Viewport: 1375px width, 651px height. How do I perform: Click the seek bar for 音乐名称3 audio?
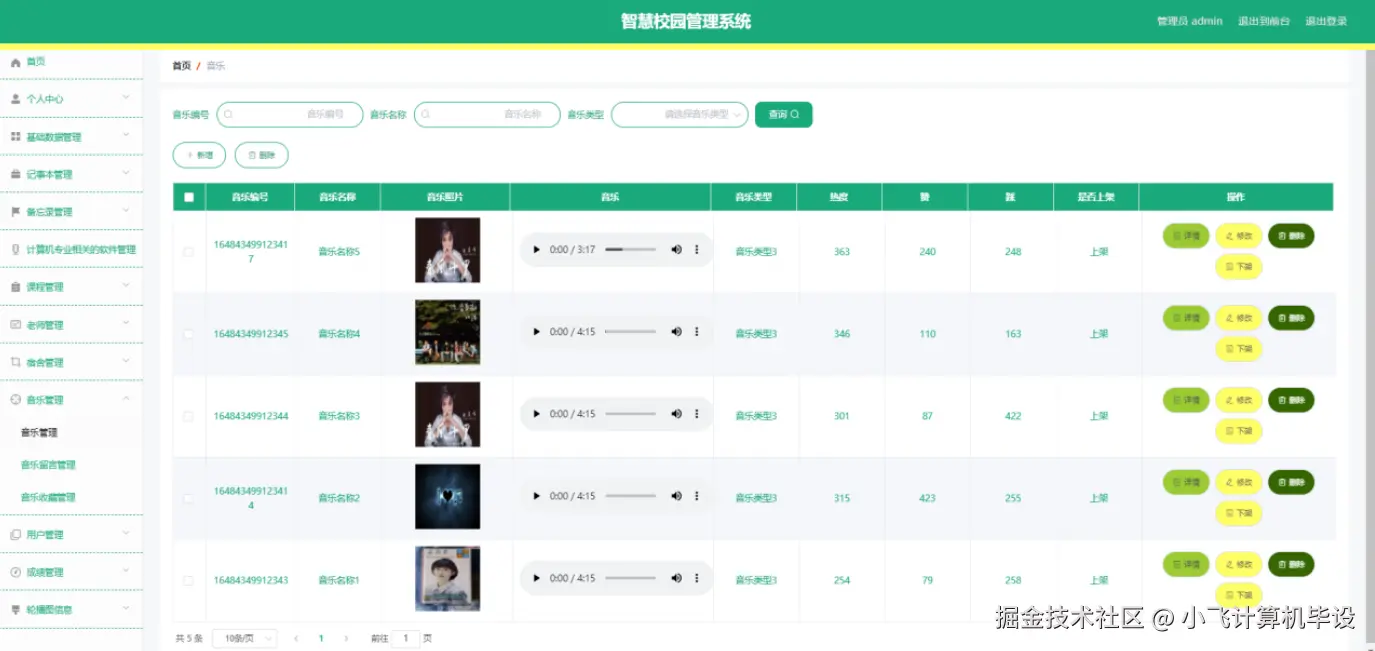coord(630,413)
